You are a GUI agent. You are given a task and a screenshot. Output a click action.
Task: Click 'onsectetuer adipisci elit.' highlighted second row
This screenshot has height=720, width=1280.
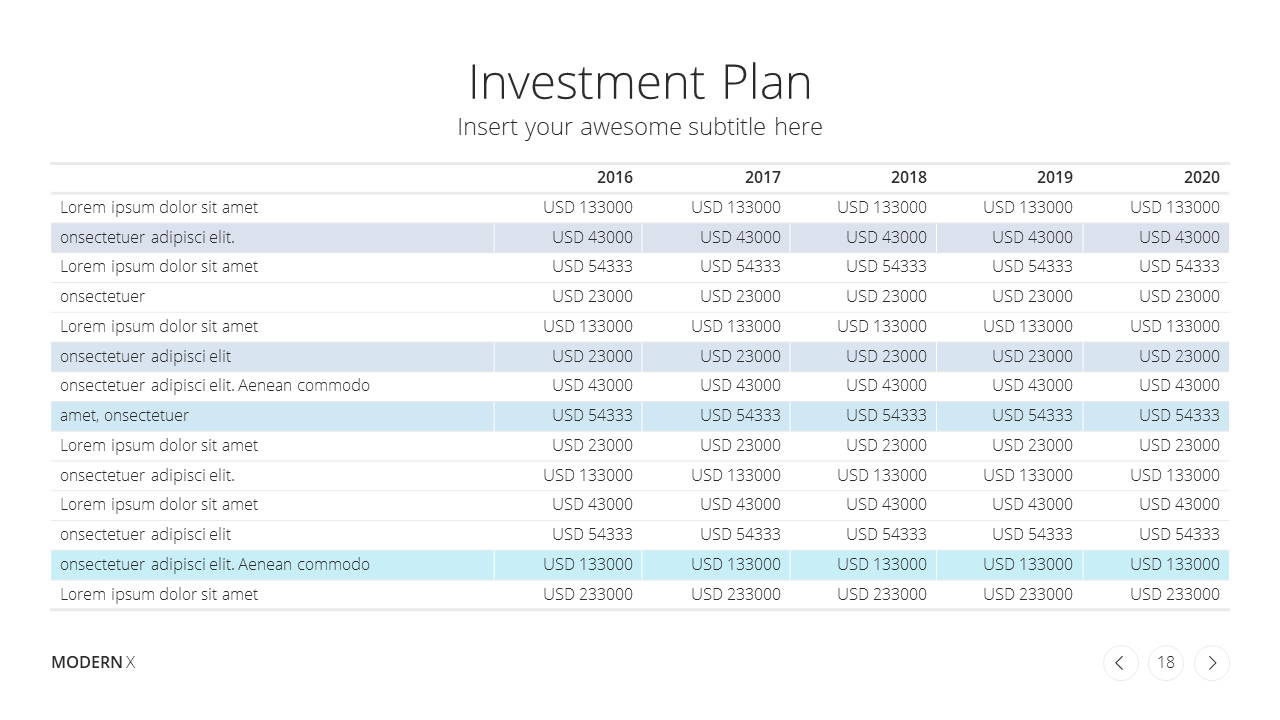pos(640,237)
